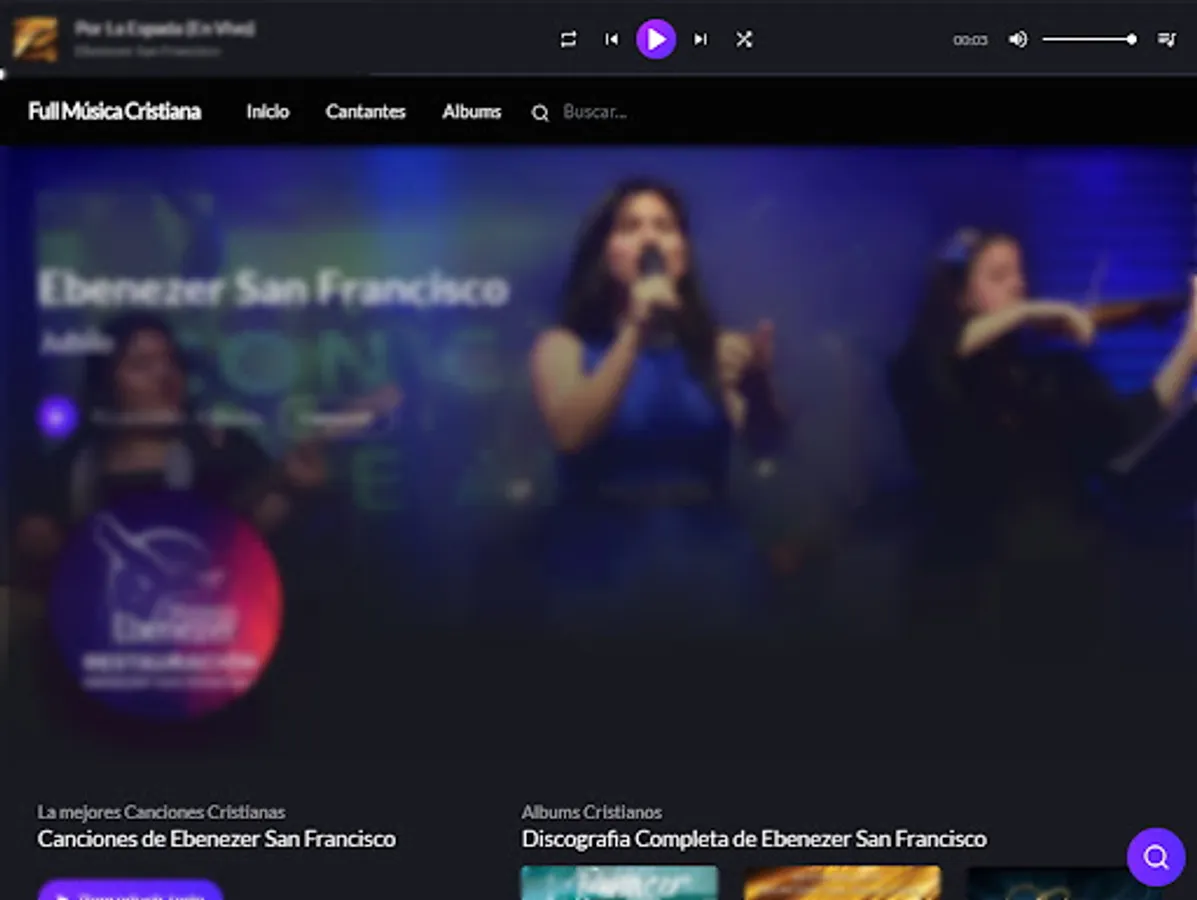Click the song progress bar at top
The image size is (1197, 900).
click(x=598, y=74)
